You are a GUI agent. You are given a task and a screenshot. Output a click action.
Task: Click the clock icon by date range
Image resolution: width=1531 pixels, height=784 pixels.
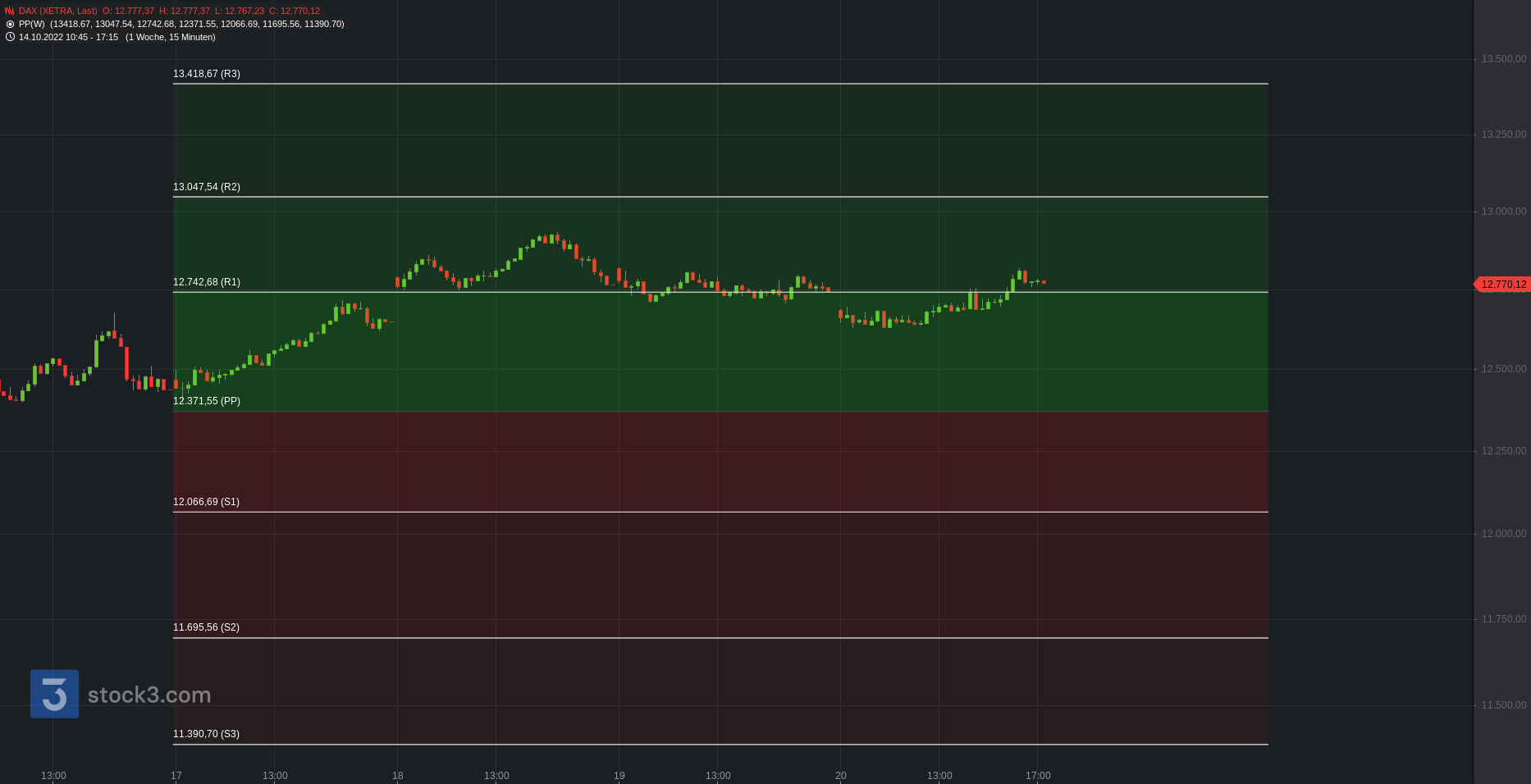[10, 37]
